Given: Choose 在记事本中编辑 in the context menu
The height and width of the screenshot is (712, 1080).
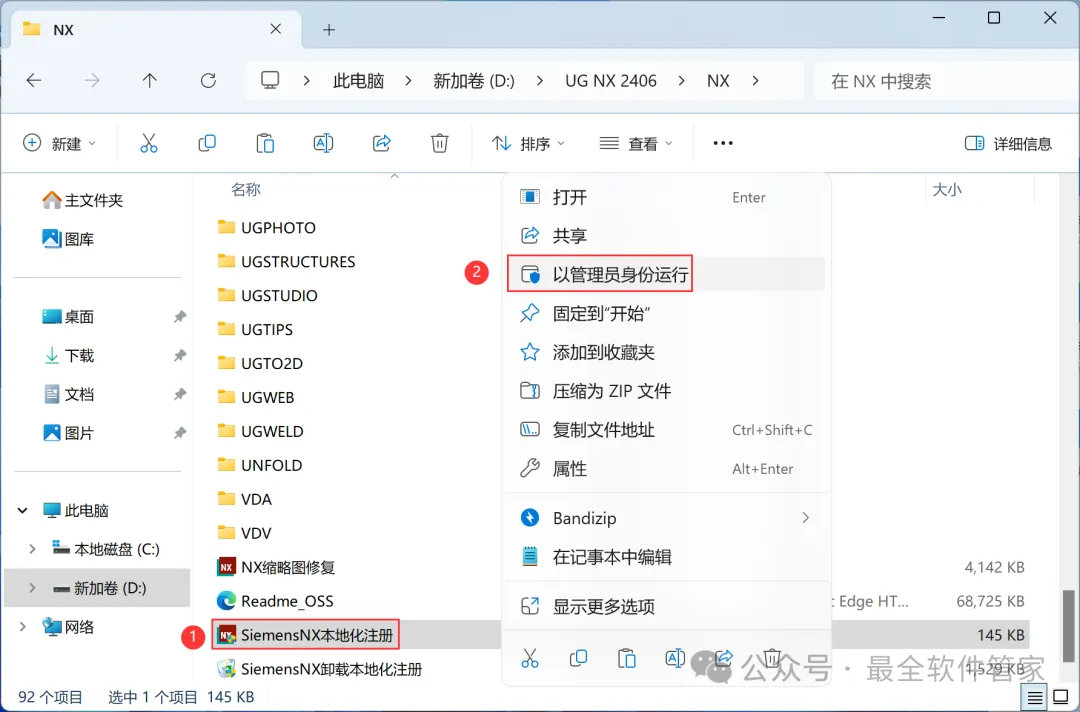Looking at the screenshot, I should pos(665,556).
